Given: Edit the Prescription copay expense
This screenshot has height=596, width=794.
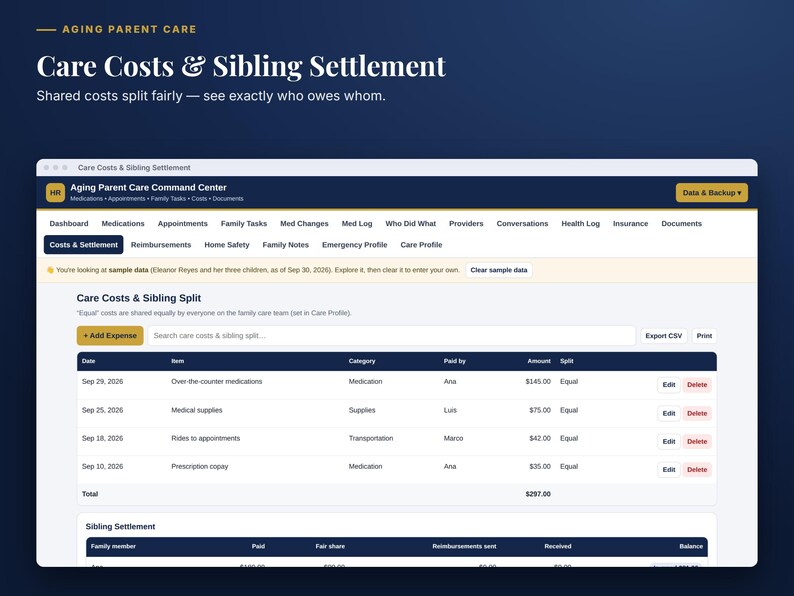Looking at the screenshot, I should (669, 469).
